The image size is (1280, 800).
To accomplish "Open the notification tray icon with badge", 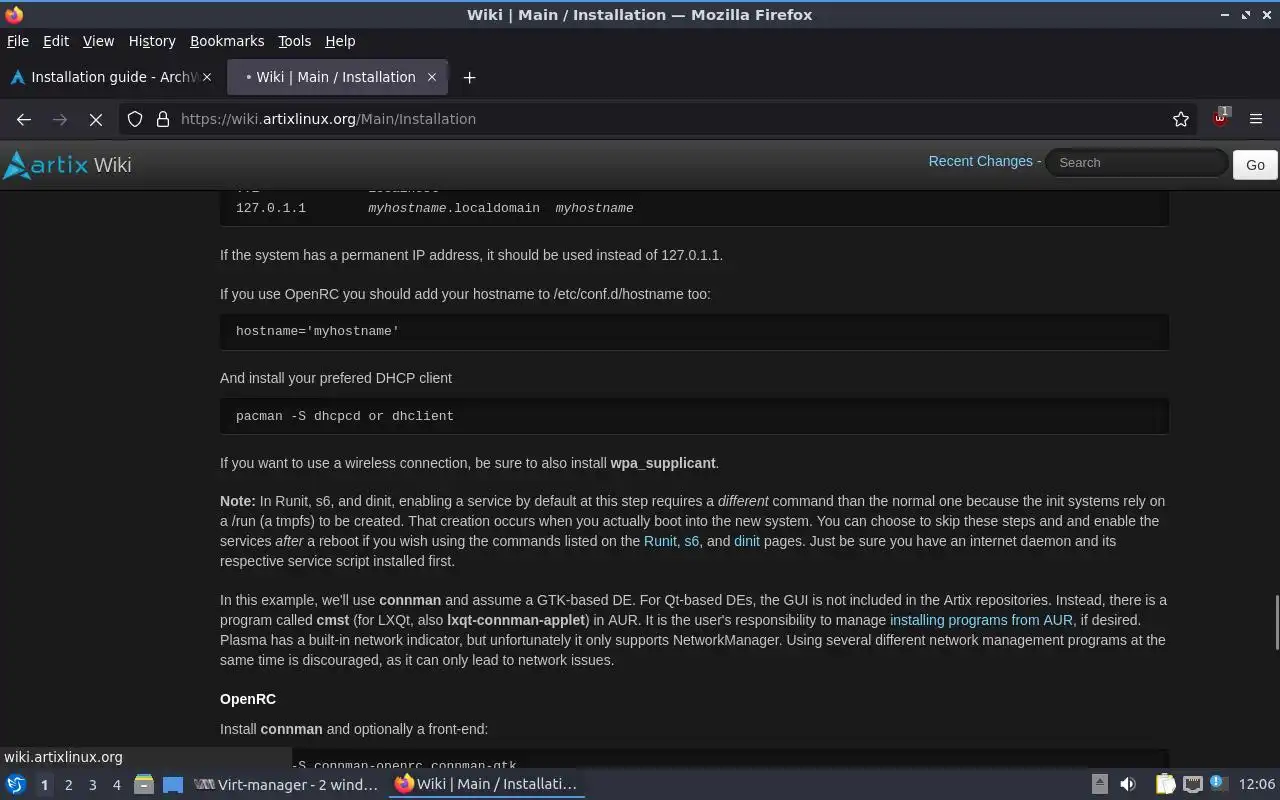I will [x=1217, y=784].
